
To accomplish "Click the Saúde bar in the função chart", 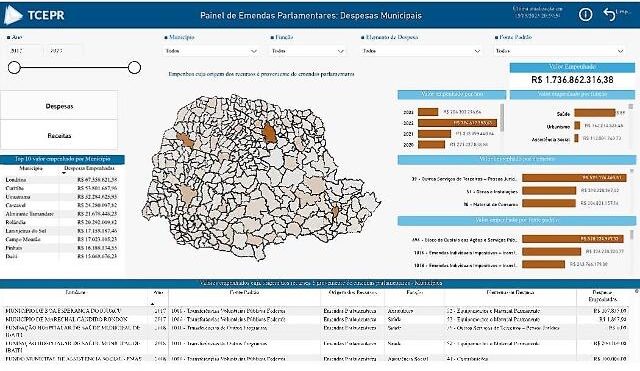I will click(x=595, y=113).
